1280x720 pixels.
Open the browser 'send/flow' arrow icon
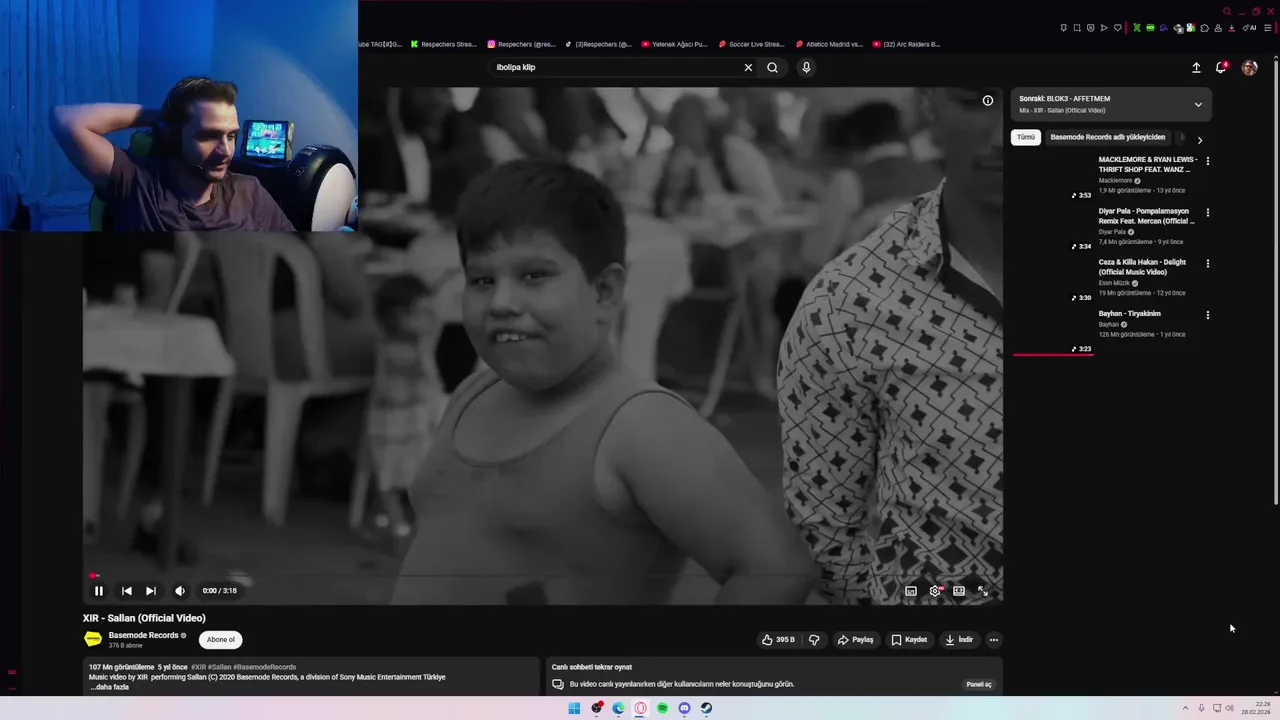(1104, 28)
